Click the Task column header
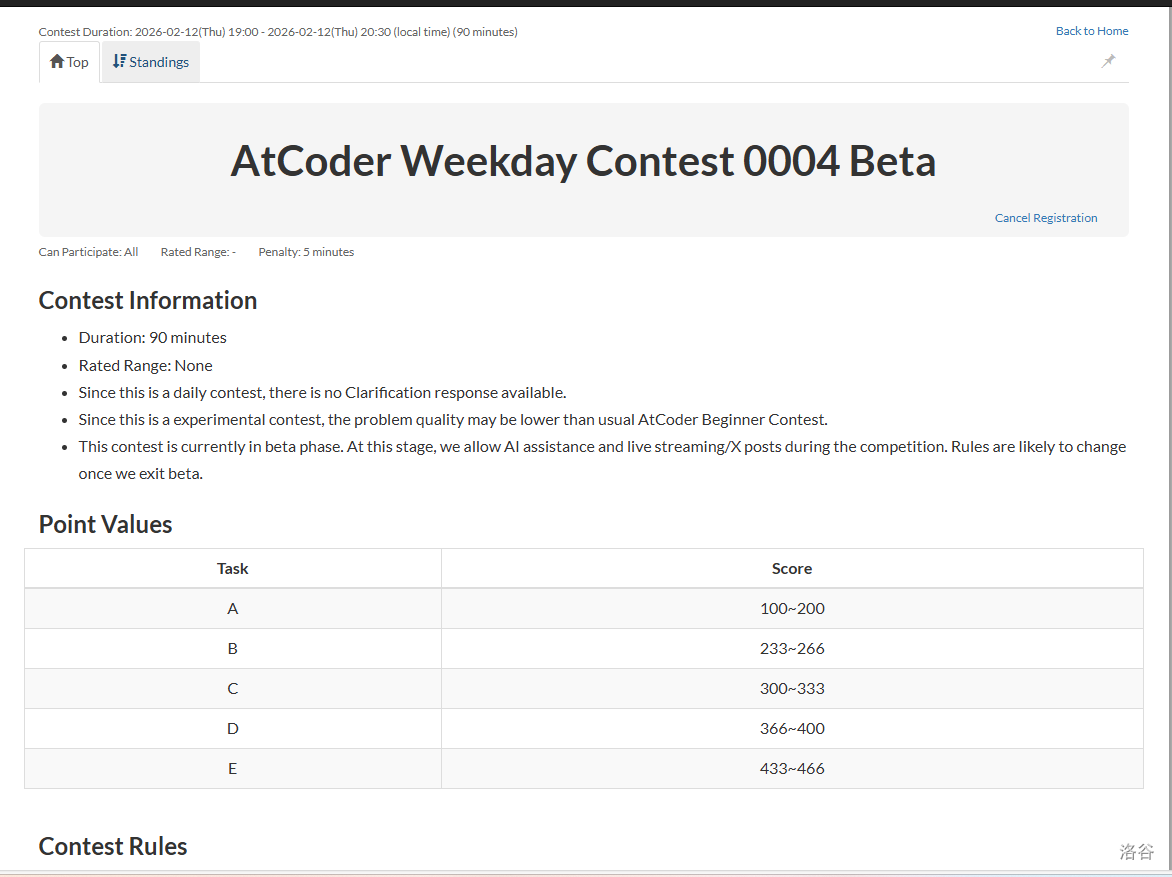This screenshot has height=877, width=1172. tap(233, 569)
